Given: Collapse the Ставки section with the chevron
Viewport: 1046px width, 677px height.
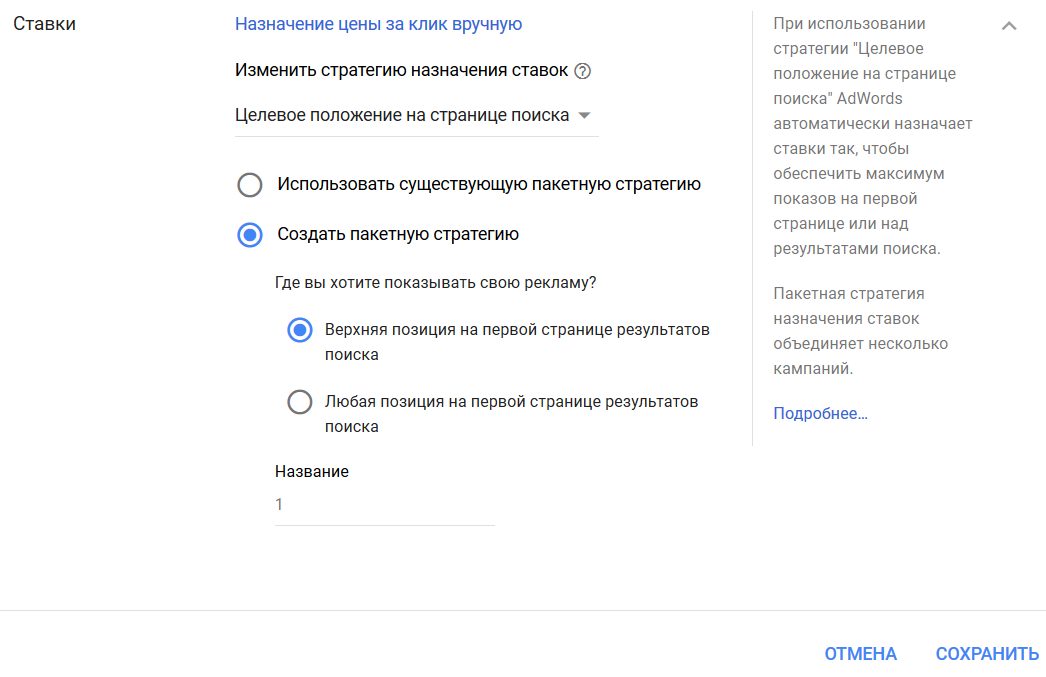Looking at the screenshot, I should [x=1009, y=26].
